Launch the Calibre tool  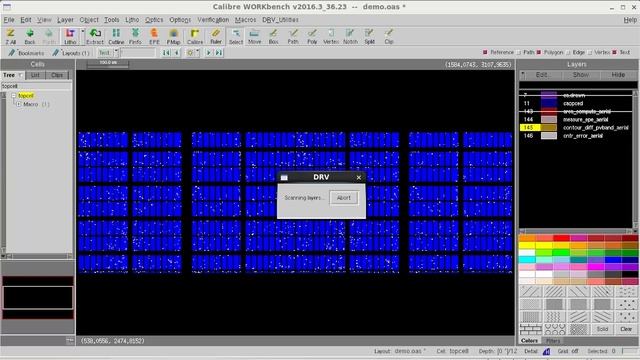(195, 36)
